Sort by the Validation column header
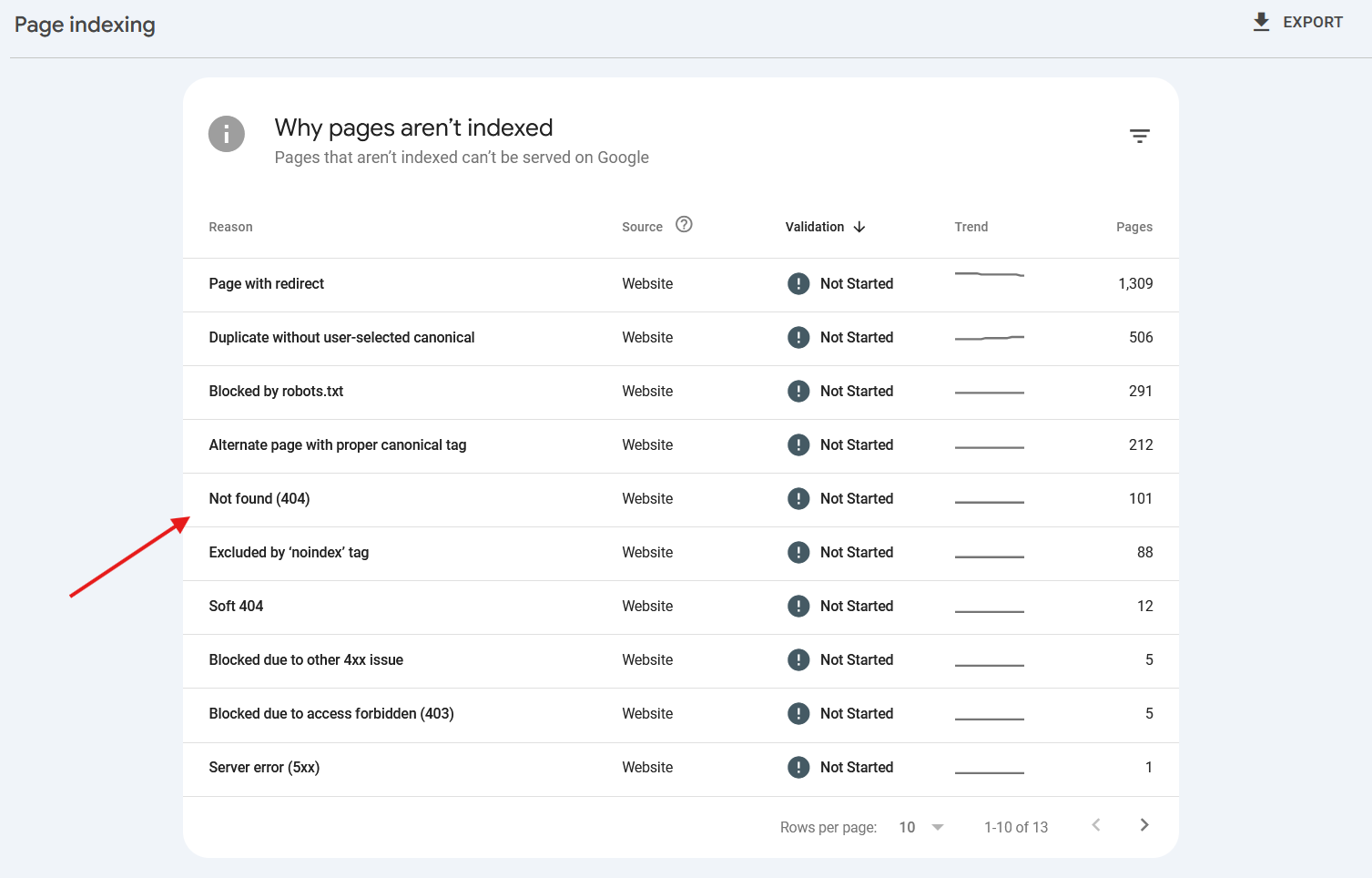 814,227
